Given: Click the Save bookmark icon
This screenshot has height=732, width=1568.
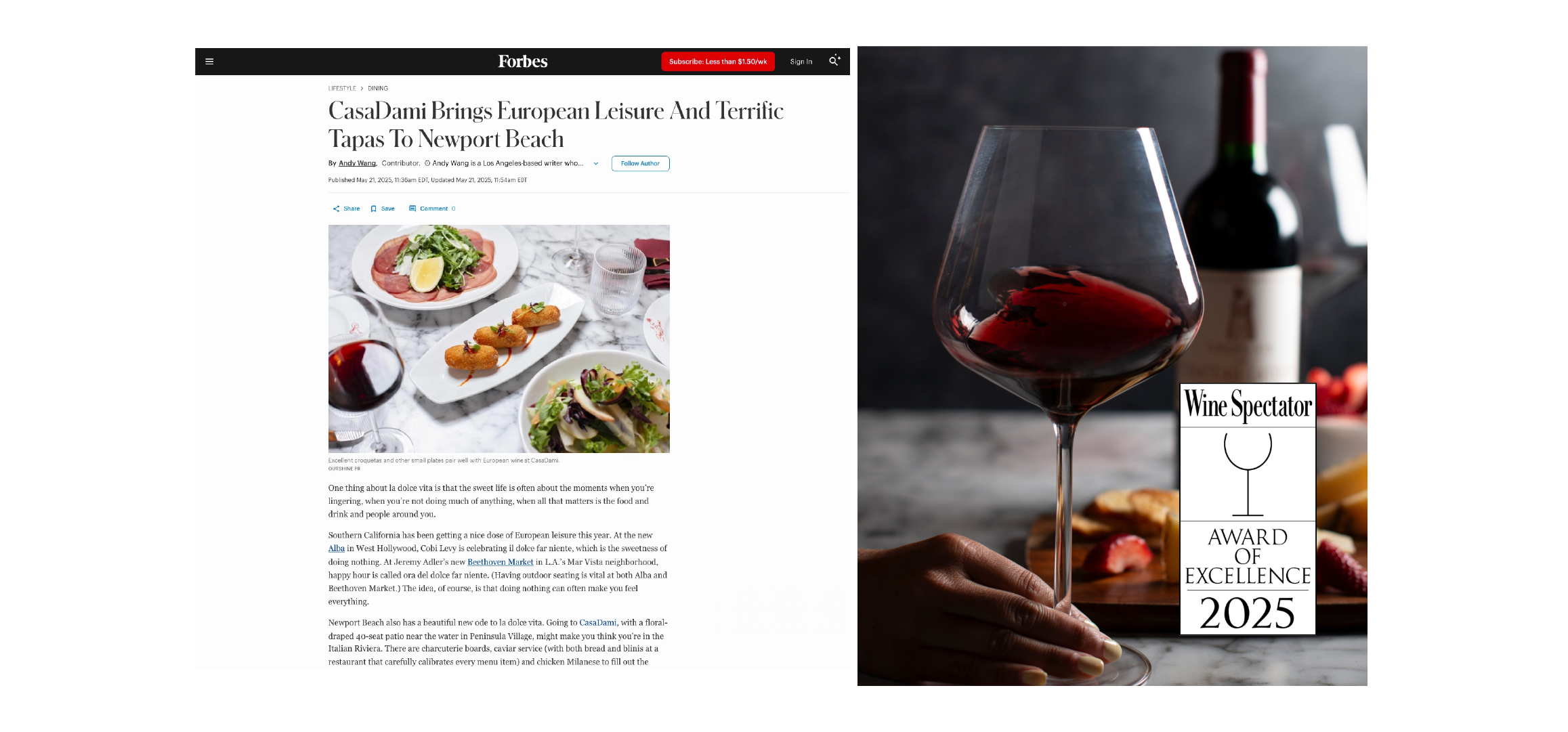Looking at the screenshot, I should (373, 209).
